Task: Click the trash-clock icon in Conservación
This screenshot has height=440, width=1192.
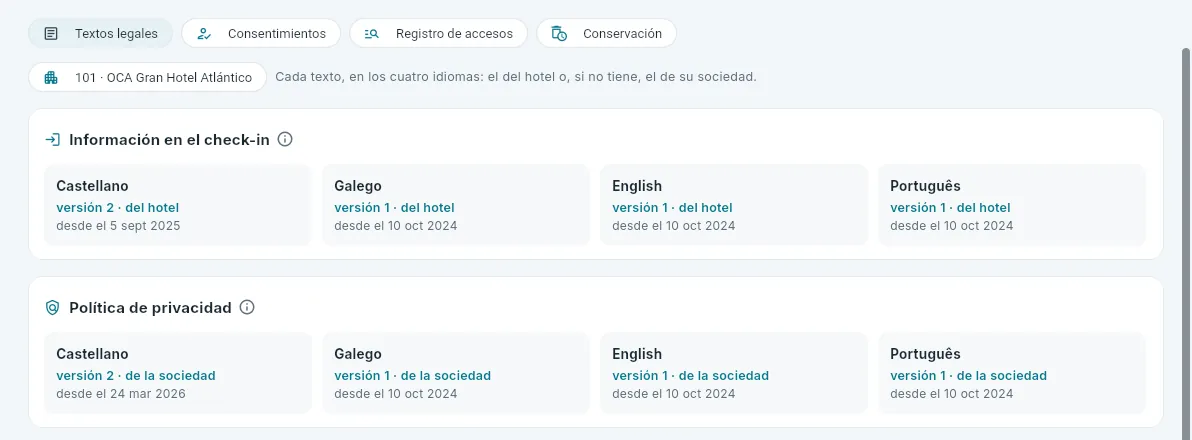Action: coord(560,33)
